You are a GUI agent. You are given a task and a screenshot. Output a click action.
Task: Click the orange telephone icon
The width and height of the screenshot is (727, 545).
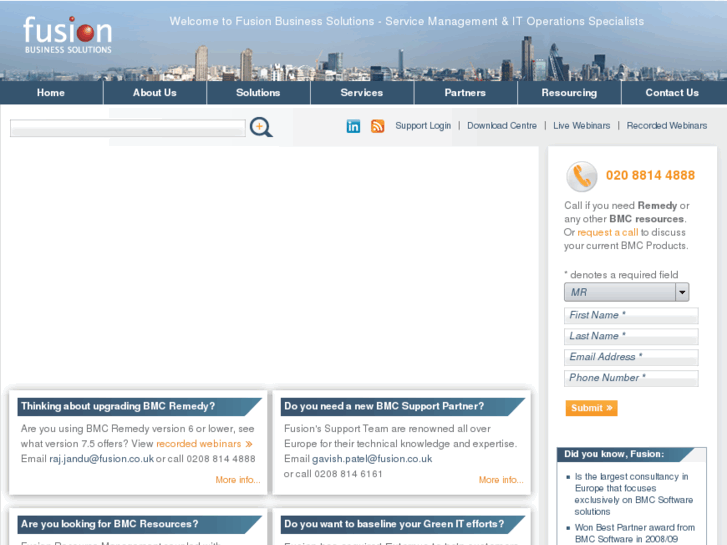coord(581,176)
